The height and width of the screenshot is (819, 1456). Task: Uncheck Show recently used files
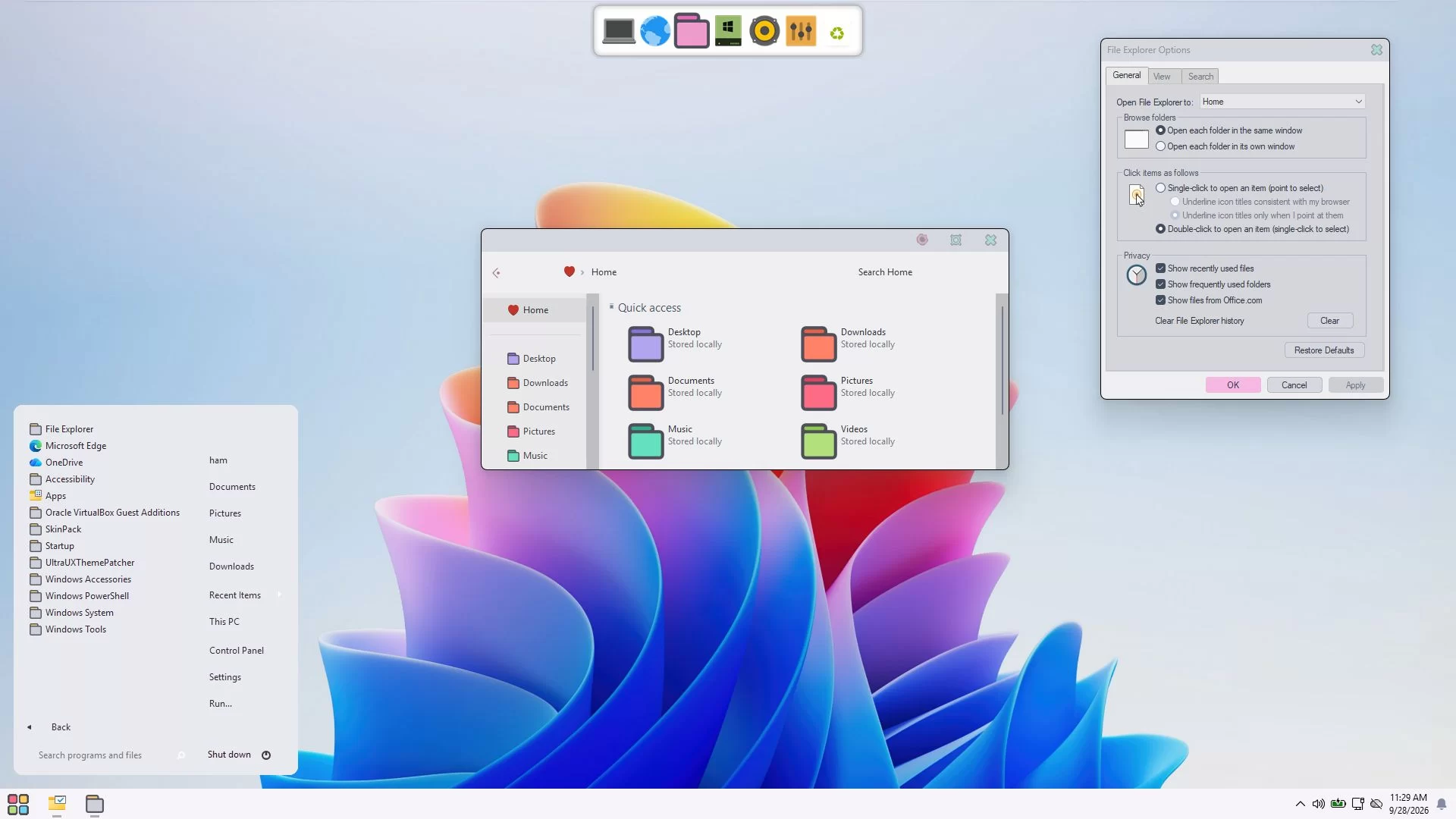coord(1160,268)
